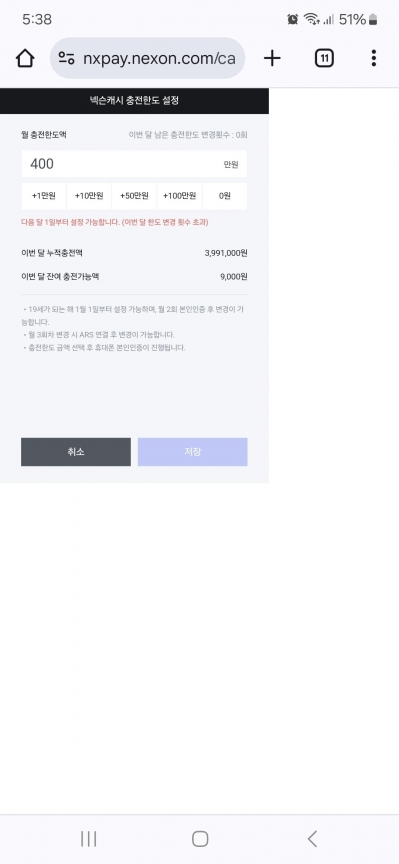The width and height of the screenshot is (399, 864).
Task: Add +100만원 to the limit
Action: pos(180,196)
